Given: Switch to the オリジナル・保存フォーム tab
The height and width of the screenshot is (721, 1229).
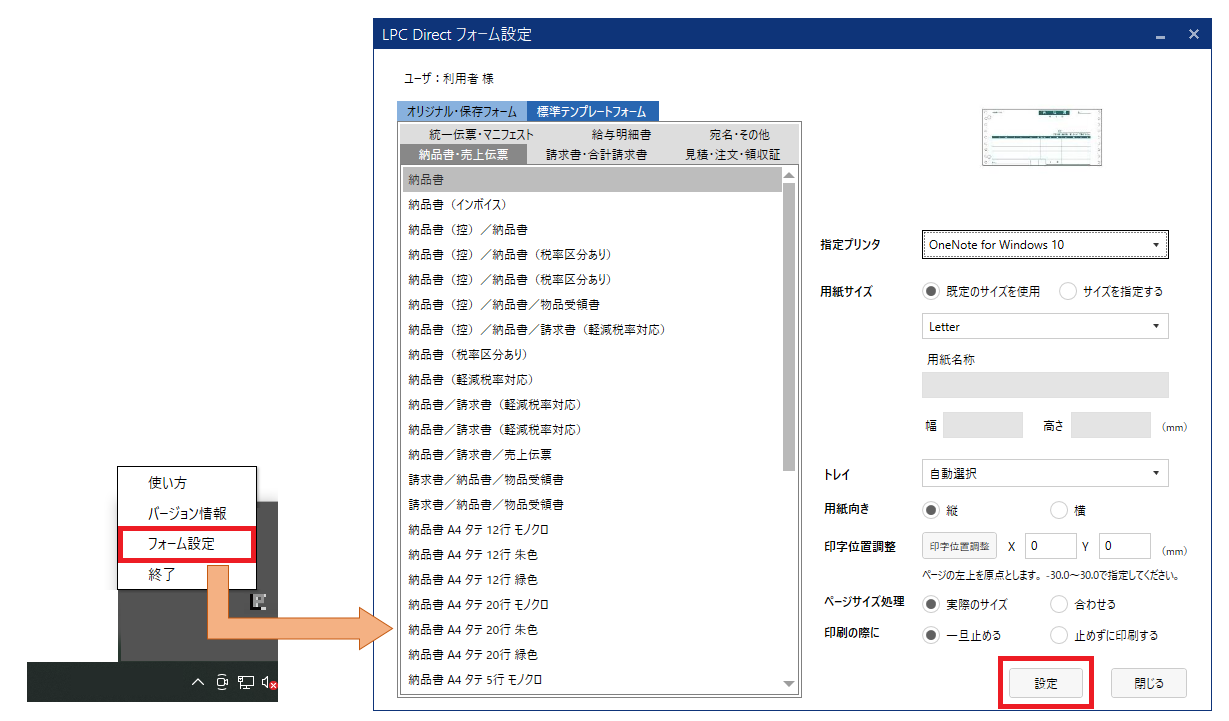Looking at the screenshot, I should pyautogui.click(x=463, y=111).
